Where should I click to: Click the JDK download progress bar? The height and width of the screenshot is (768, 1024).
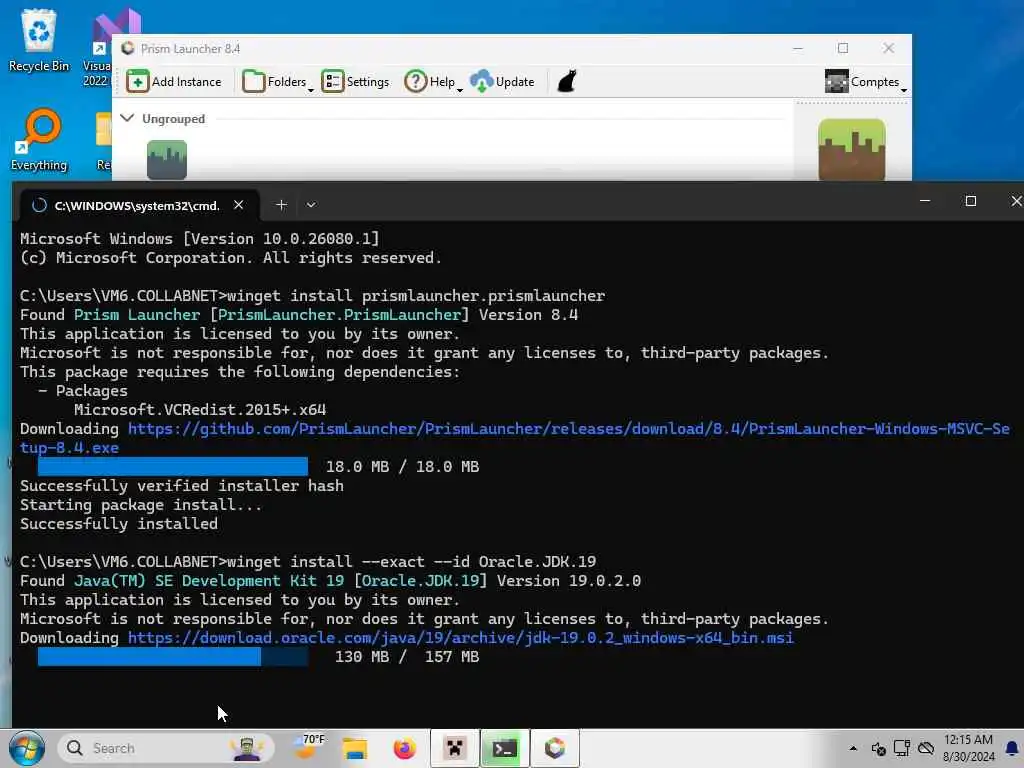tap(172, 656)
